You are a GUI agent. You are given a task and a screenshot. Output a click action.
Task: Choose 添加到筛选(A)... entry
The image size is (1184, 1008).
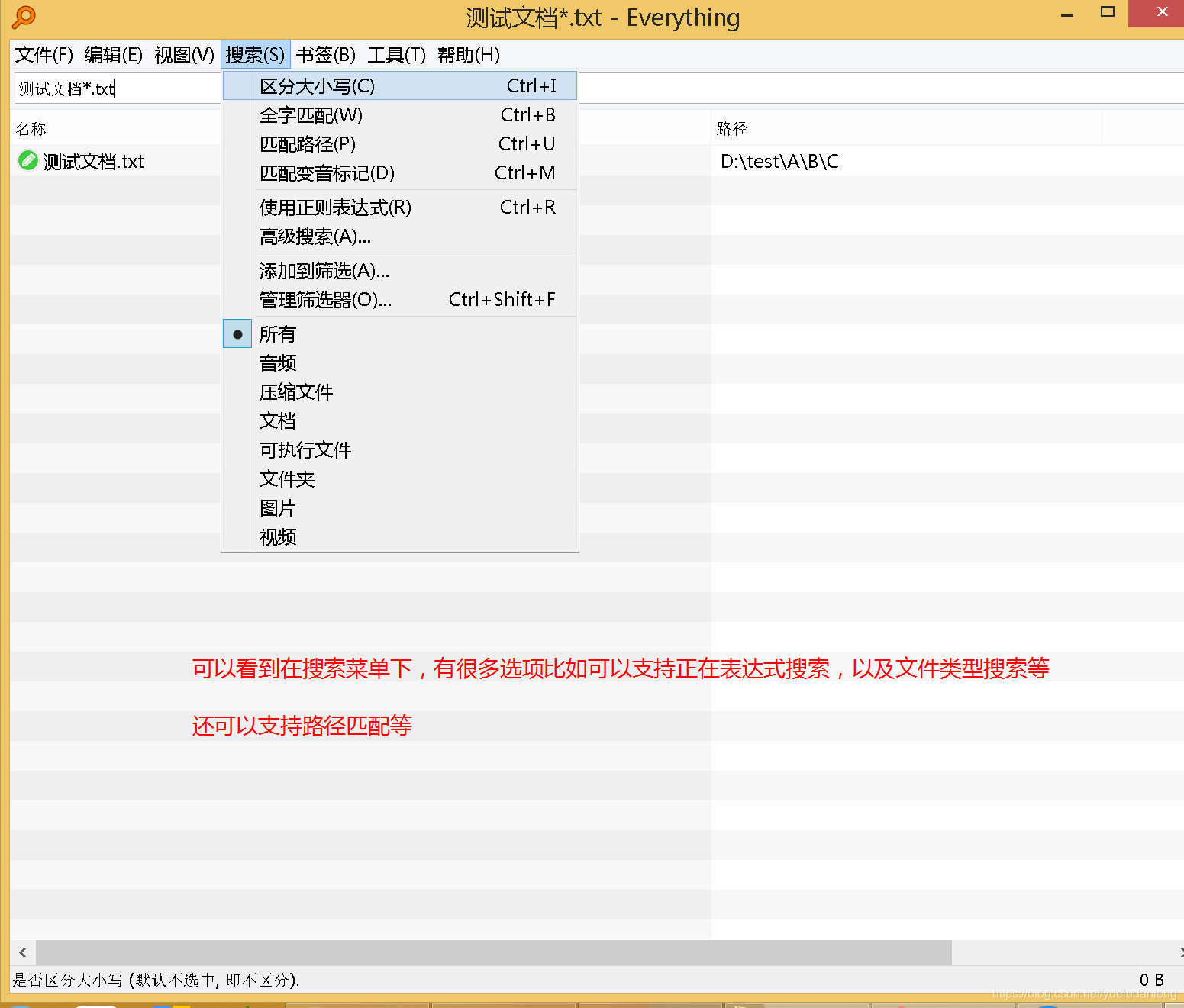tap(400, 271)
